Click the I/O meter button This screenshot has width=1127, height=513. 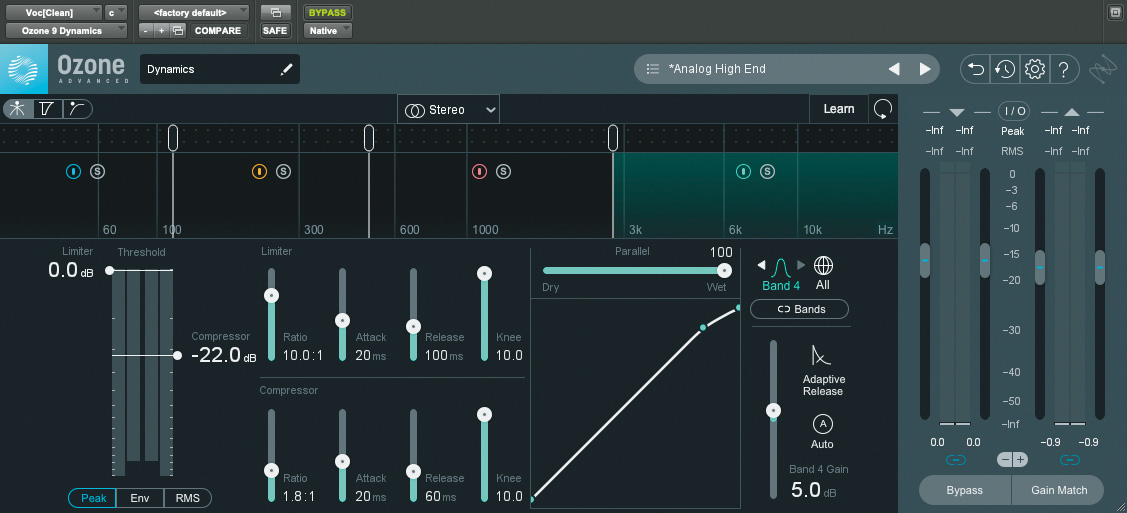(x=1013, y=111)
